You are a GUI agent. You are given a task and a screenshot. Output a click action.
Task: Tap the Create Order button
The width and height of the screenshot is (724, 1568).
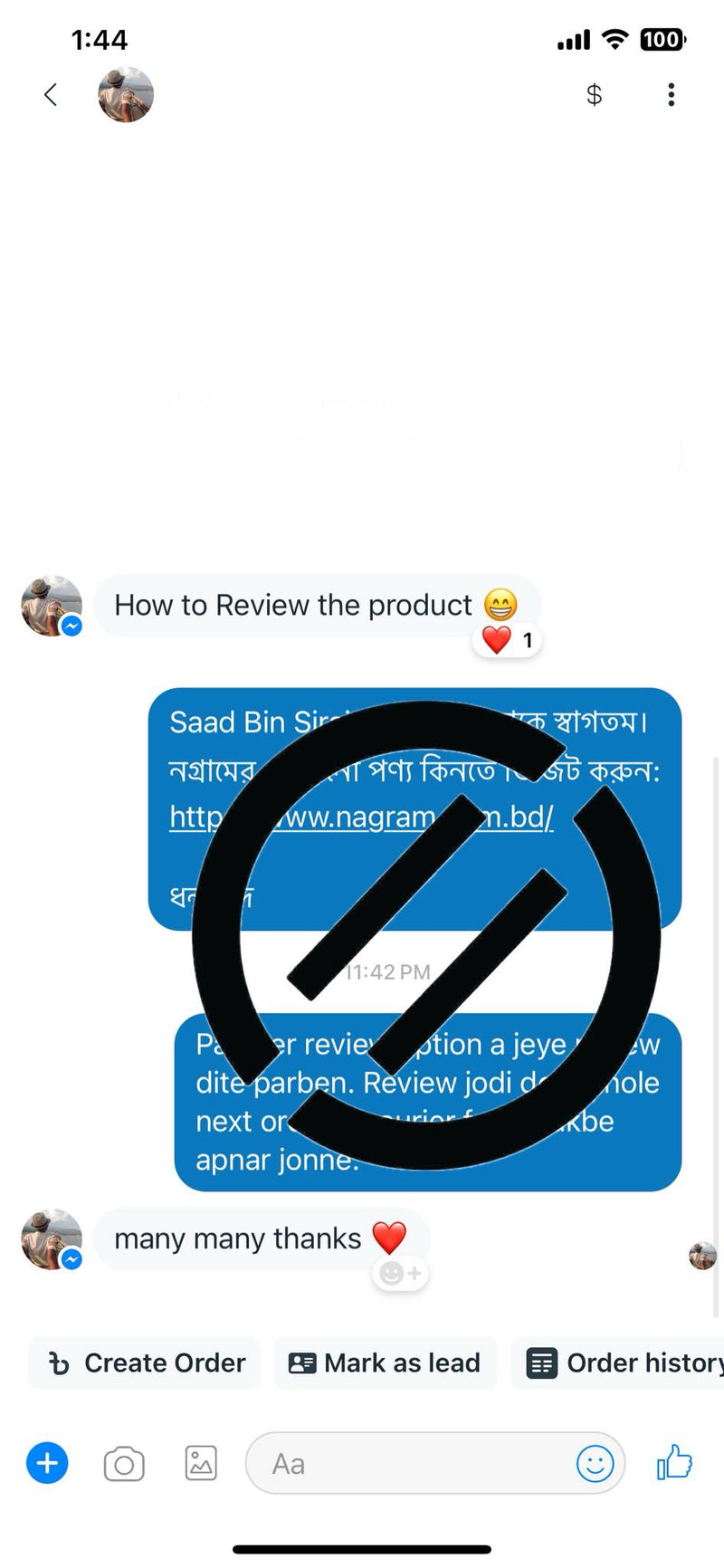(145, 1362)
